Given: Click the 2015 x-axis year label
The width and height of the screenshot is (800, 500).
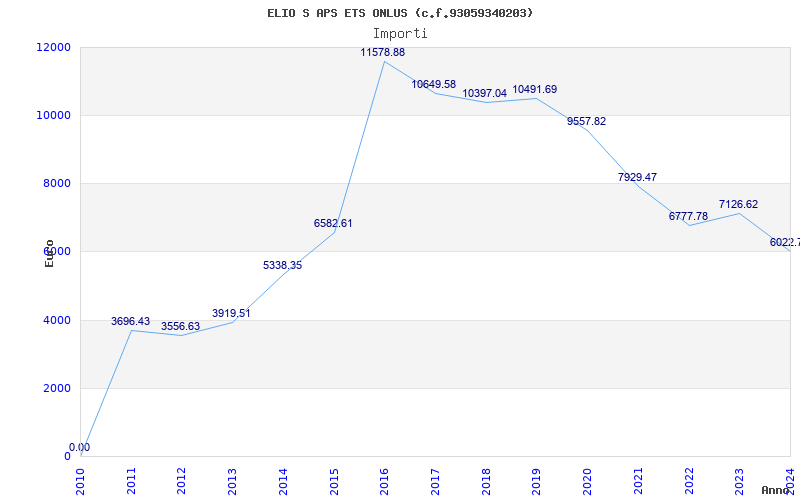Looking at the screenshot, I should click(x=334, y=481).
